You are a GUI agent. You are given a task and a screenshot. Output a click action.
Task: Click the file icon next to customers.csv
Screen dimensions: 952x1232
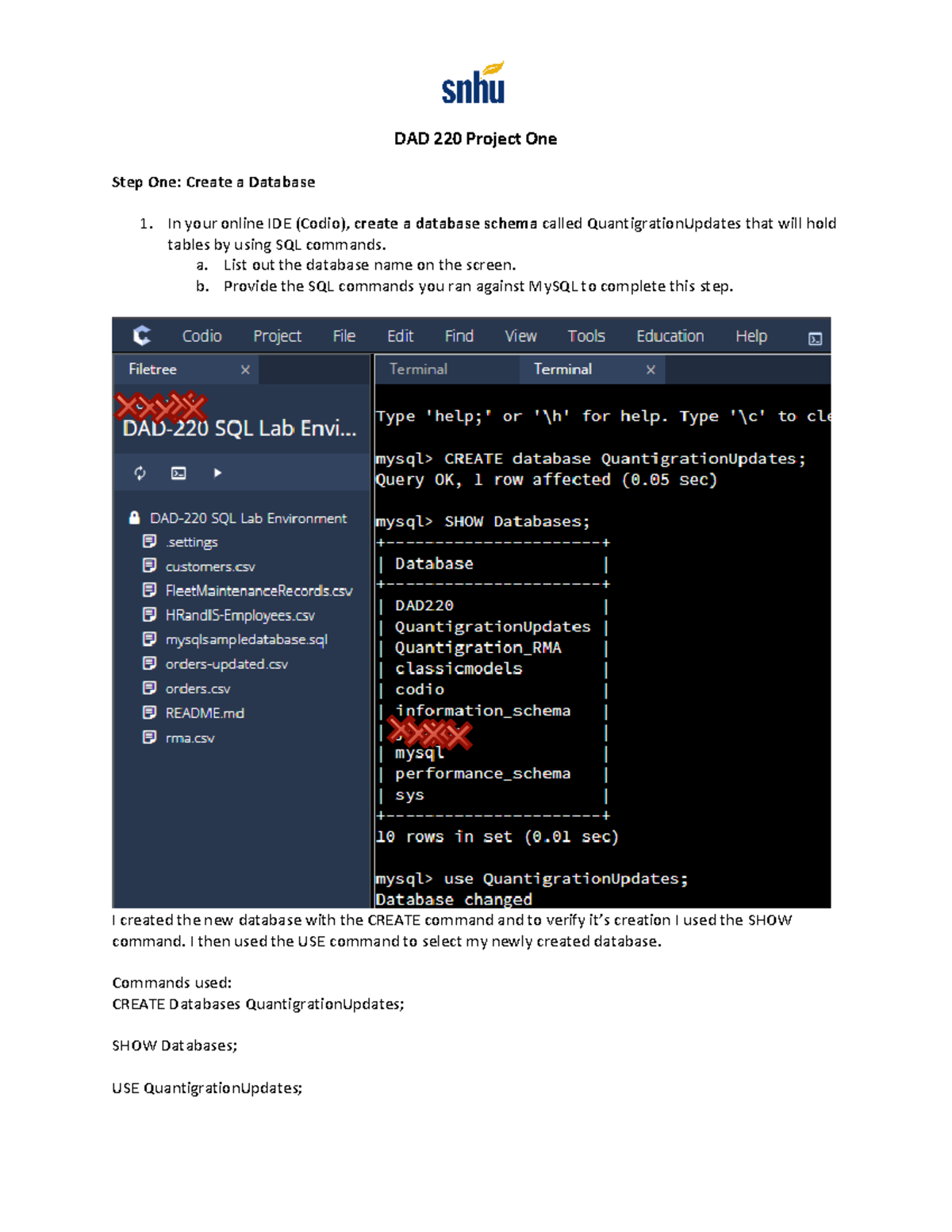click(150, 566)
